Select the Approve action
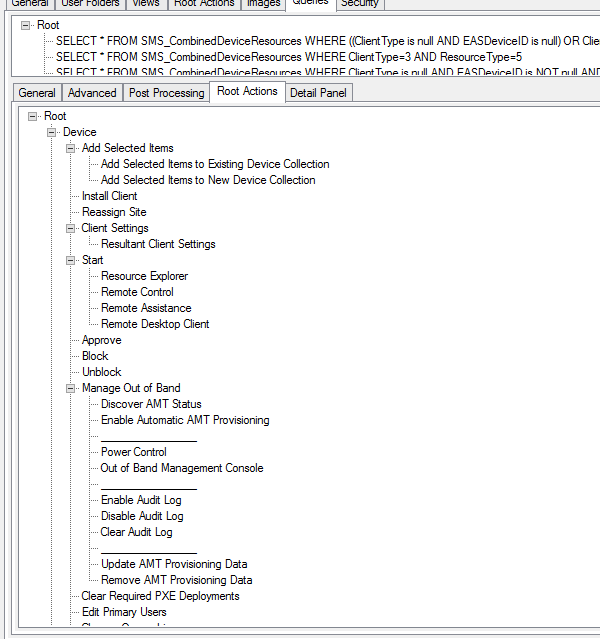This screenshot has width=600, height=639. tap(101, 340)
